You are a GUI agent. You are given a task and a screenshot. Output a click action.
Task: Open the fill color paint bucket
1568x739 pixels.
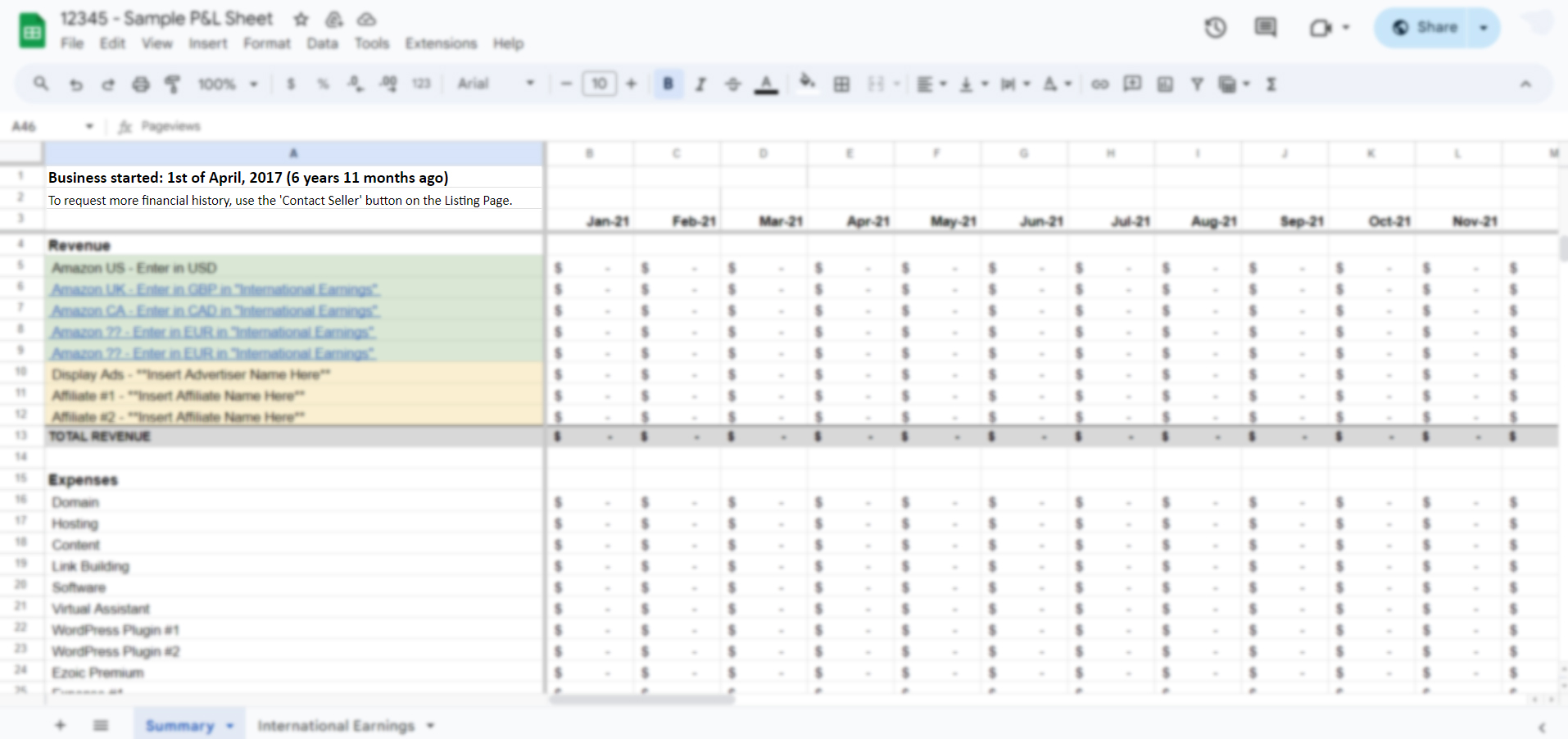[807, 82]
